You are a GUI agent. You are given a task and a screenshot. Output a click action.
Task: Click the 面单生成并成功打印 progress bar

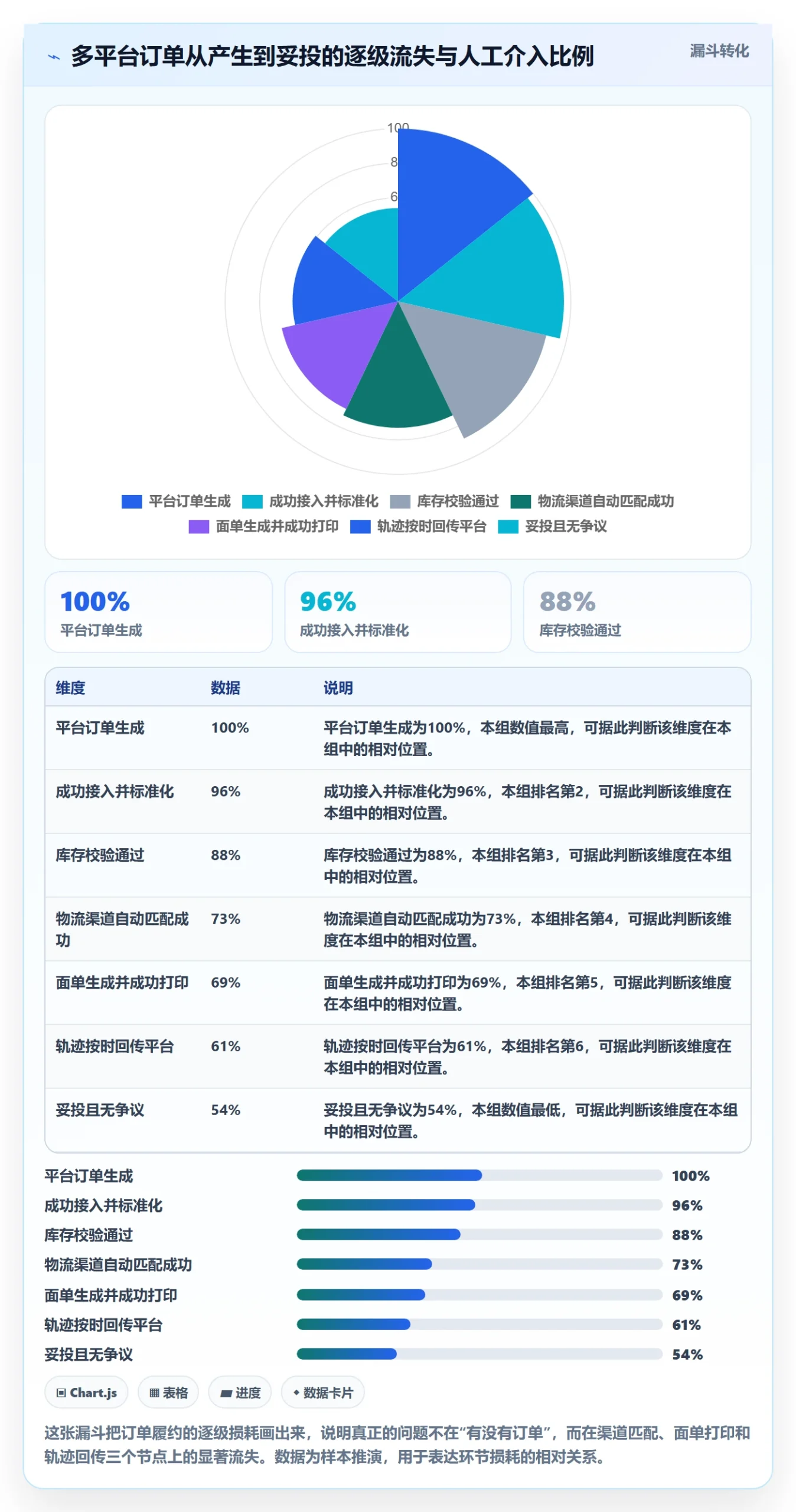(x=479, y=1295)
